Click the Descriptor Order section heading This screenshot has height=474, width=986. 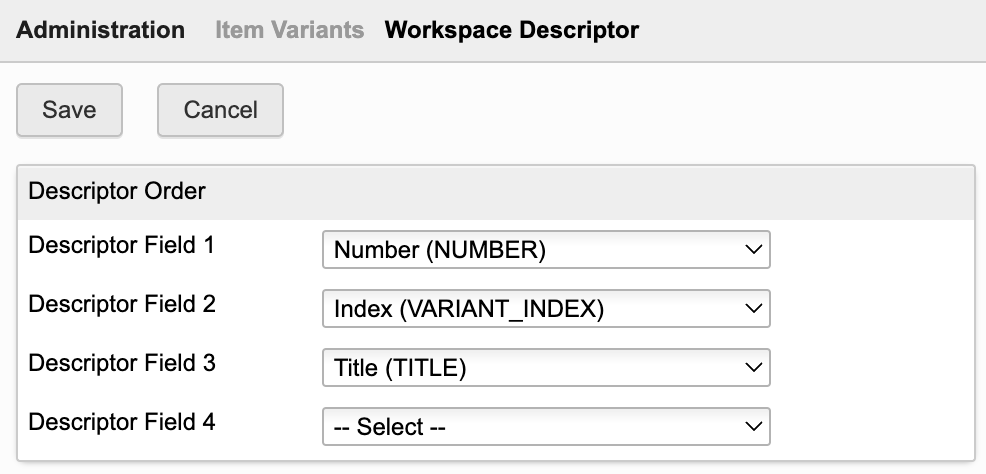[117, 191]
